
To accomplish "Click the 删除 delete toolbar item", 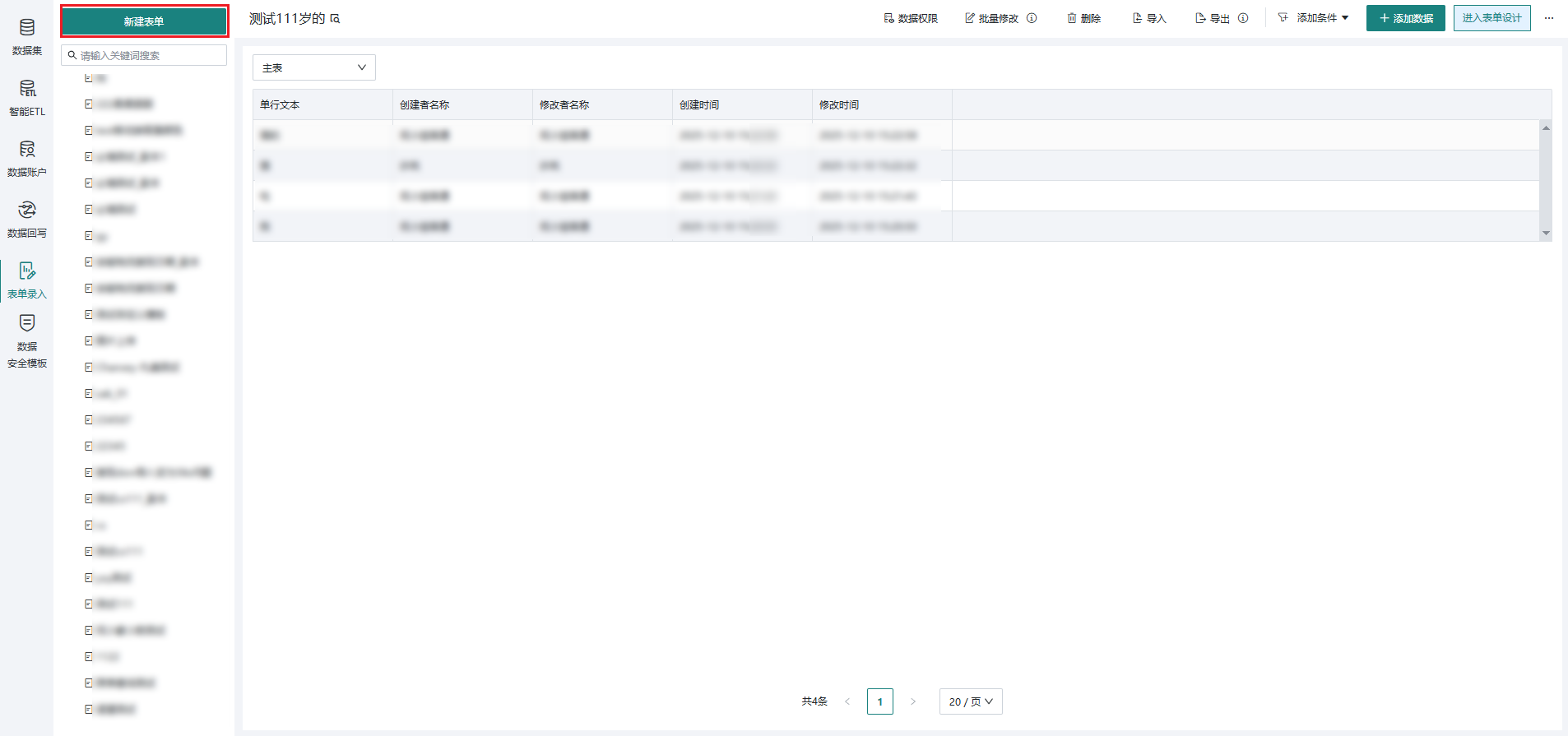I will coord(1083,18).
